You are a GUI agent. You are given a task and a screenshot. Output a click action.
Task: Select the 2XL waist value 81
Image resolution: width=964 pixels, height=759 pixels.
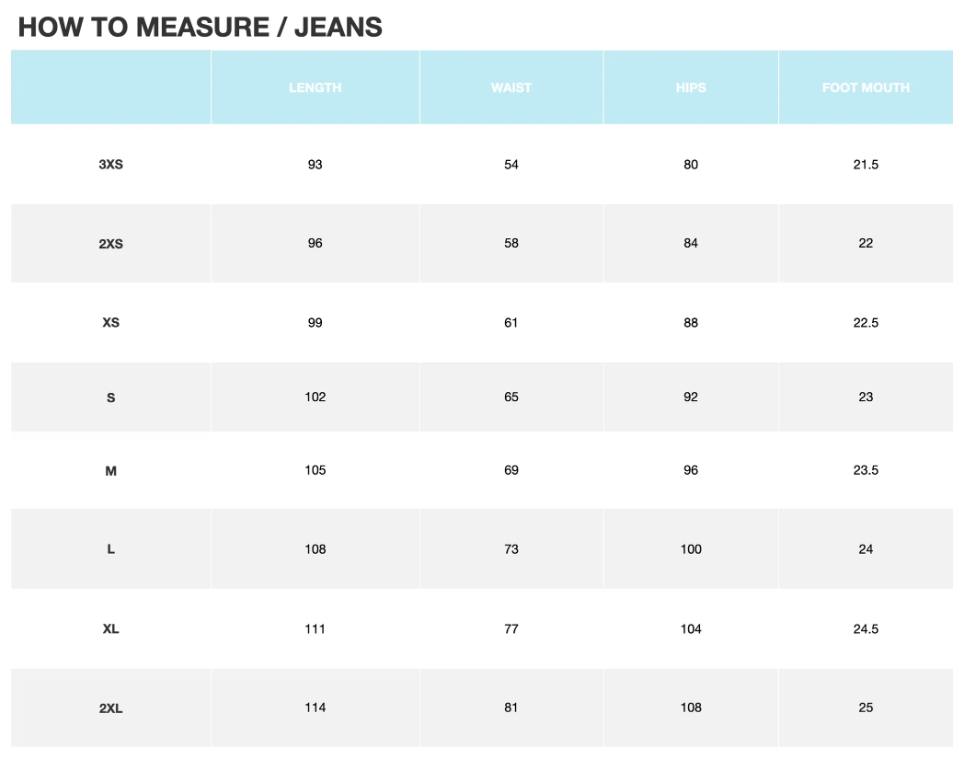511,708
